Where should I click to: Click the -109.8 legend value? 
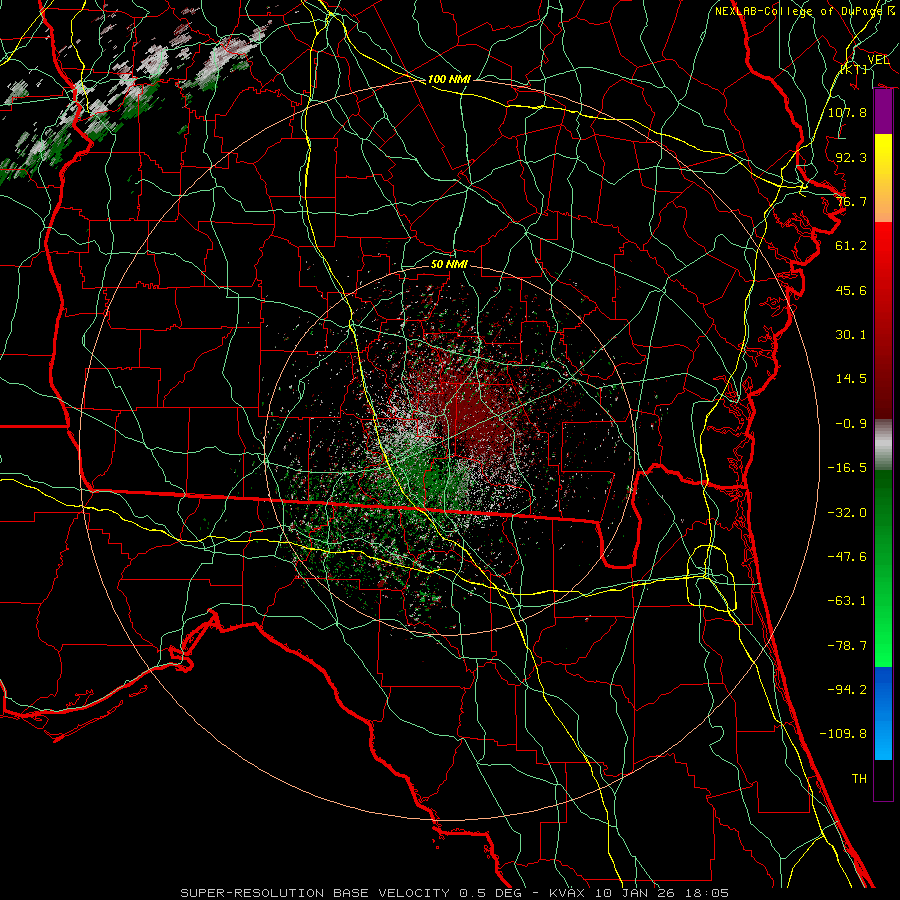tap(843, 734)
